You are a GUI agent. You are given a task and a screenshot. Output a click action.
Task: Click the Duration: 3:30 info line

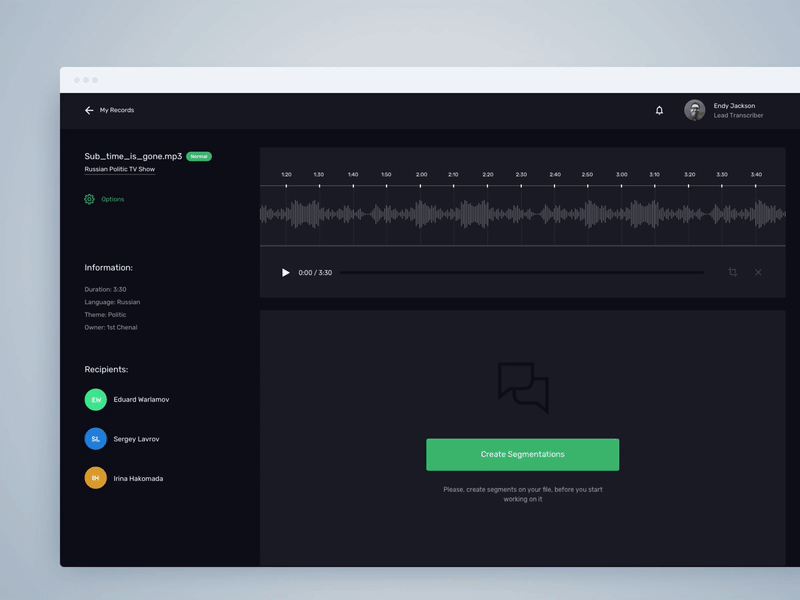pos(106,289)
